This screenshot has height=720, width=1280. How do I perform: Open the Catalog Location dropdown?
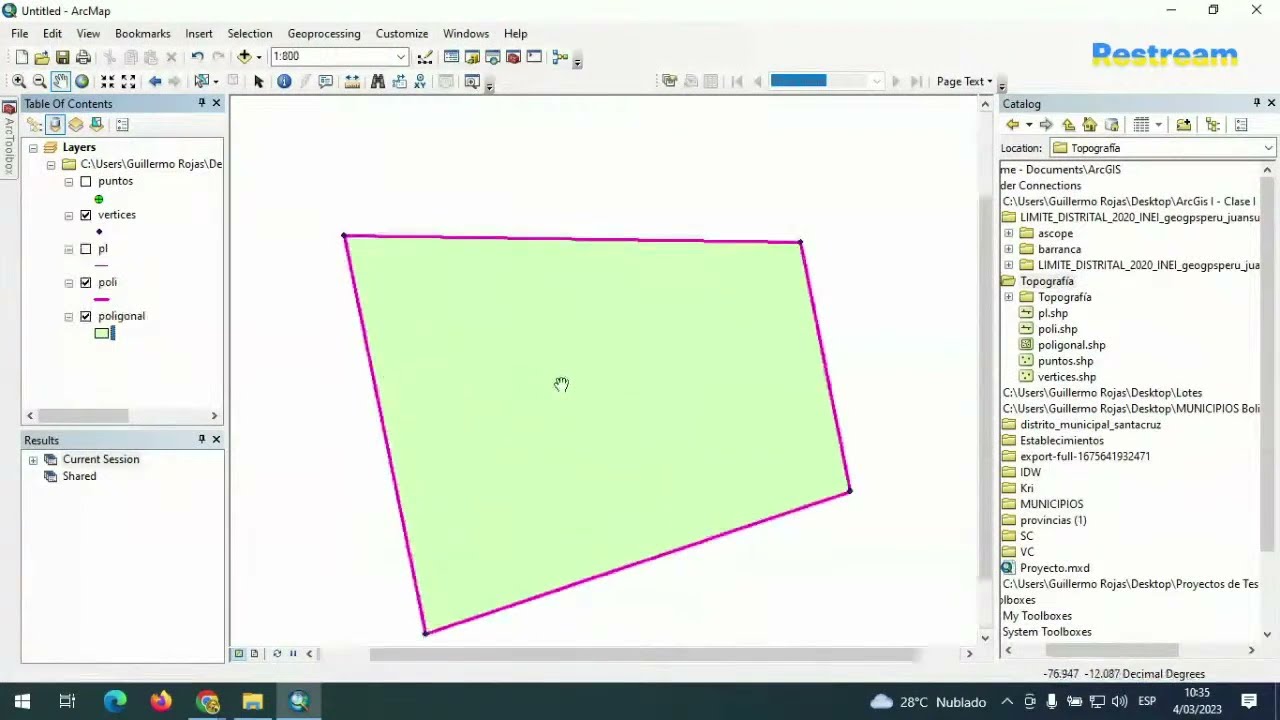point(1268,148)
